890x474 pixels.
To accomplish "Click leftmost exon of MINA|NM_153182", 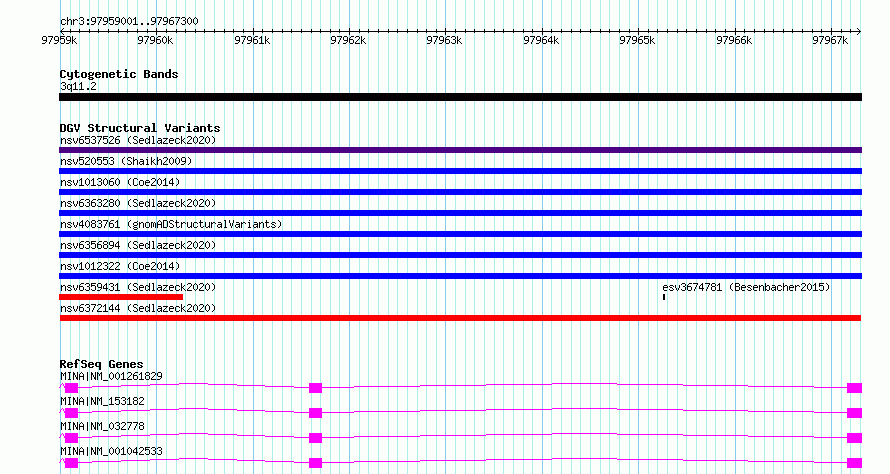I will click(71, 413).
